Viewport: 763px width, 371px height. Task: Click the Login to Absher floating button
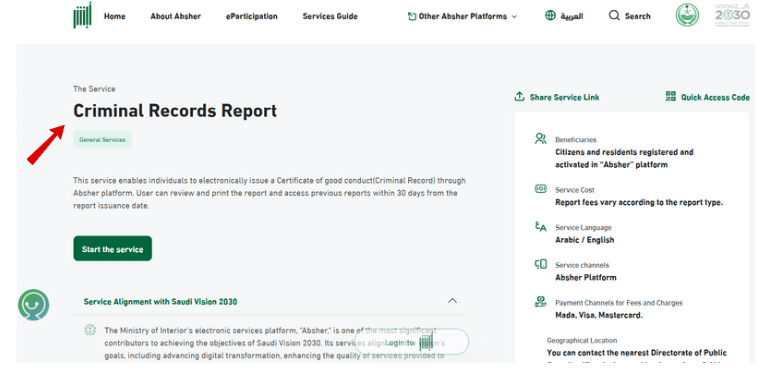click(411, 342)
